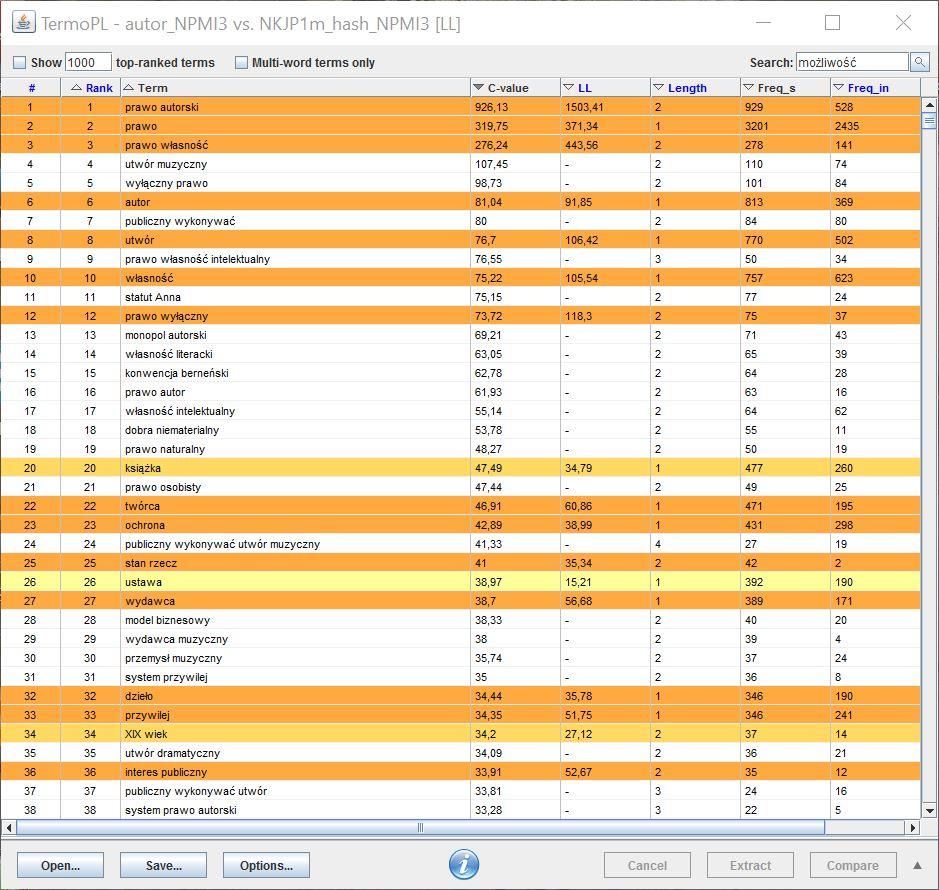Screen dimensions: 939x890
Task: Click the Open... button
Action: click(x=60, y=865)
